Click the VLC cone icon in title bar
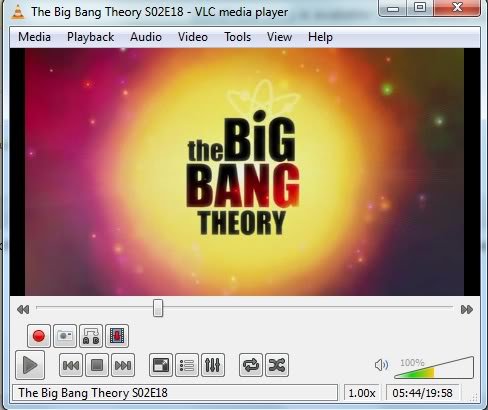The width and height of the screenshot is (488, 410). 18,12
